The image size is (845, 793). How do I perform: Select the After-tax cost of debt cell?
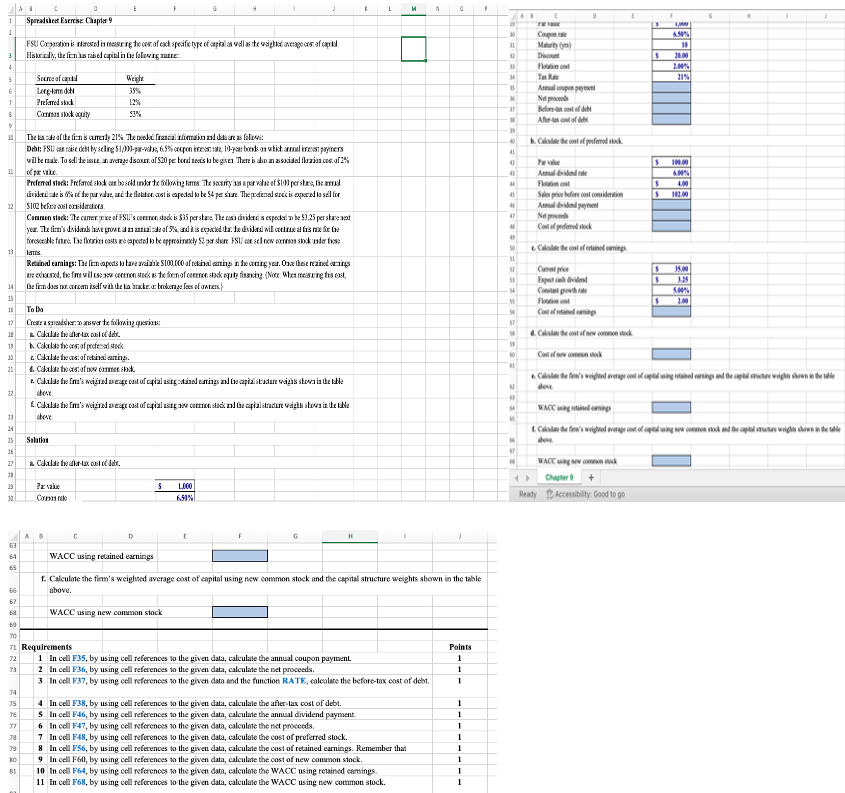(672, 120)
